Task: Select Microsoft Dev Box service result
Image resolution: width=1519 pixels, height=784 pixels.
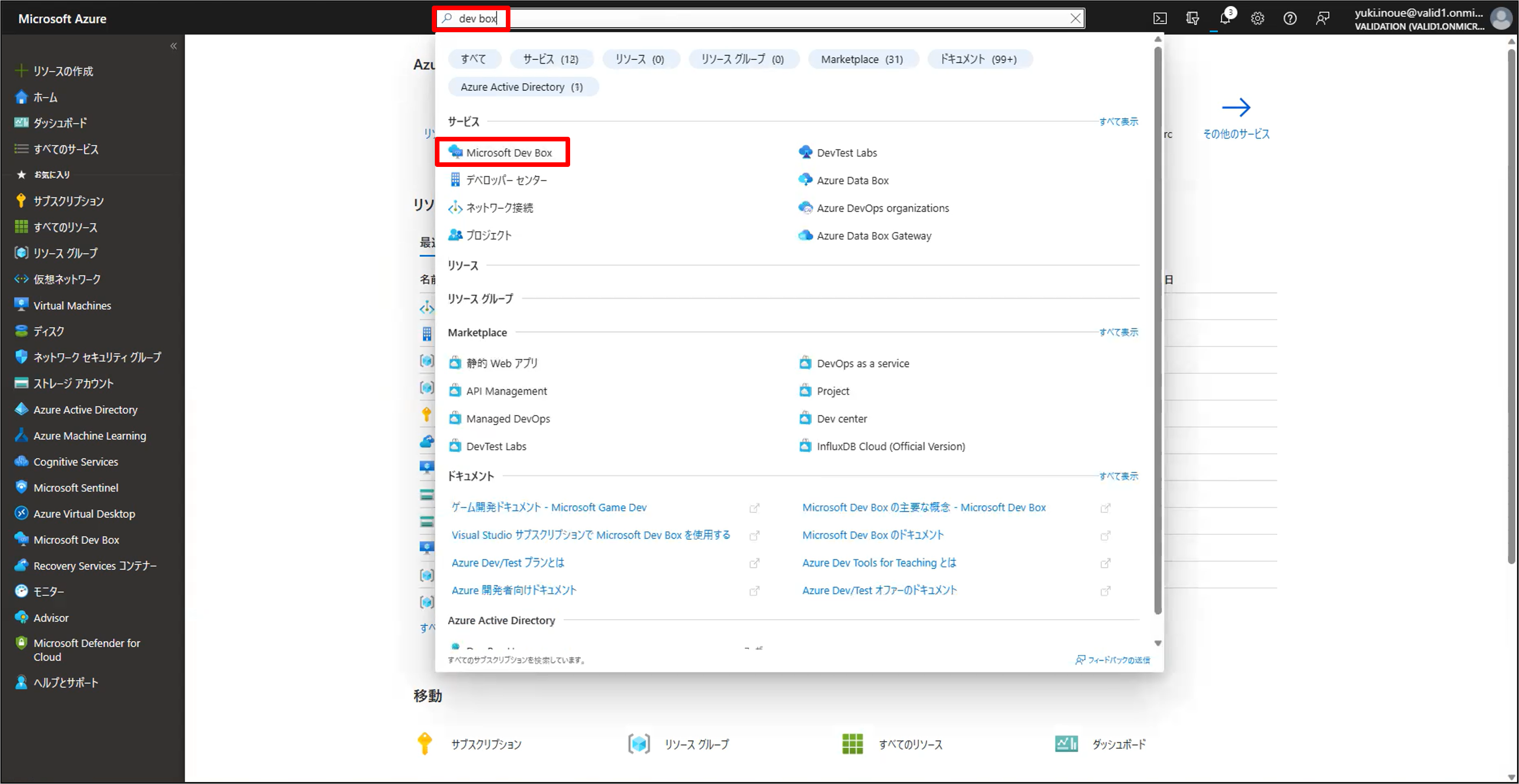Action: (x=508, y=153)
